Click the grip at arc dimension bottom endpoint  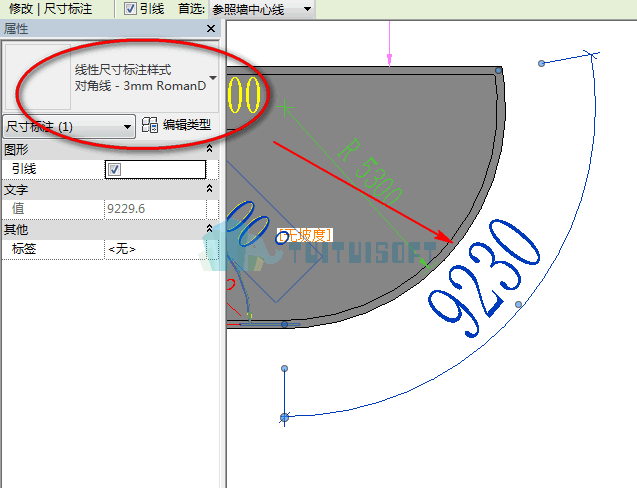pyautogui.click(x=284, y=417)
